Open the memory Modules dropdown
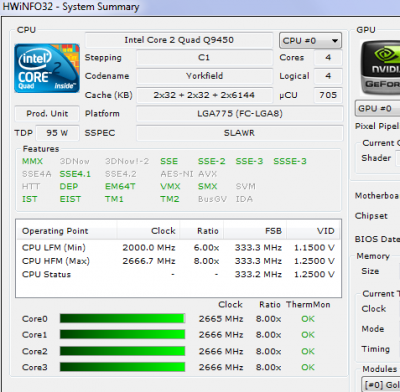 tap(381, 385)
